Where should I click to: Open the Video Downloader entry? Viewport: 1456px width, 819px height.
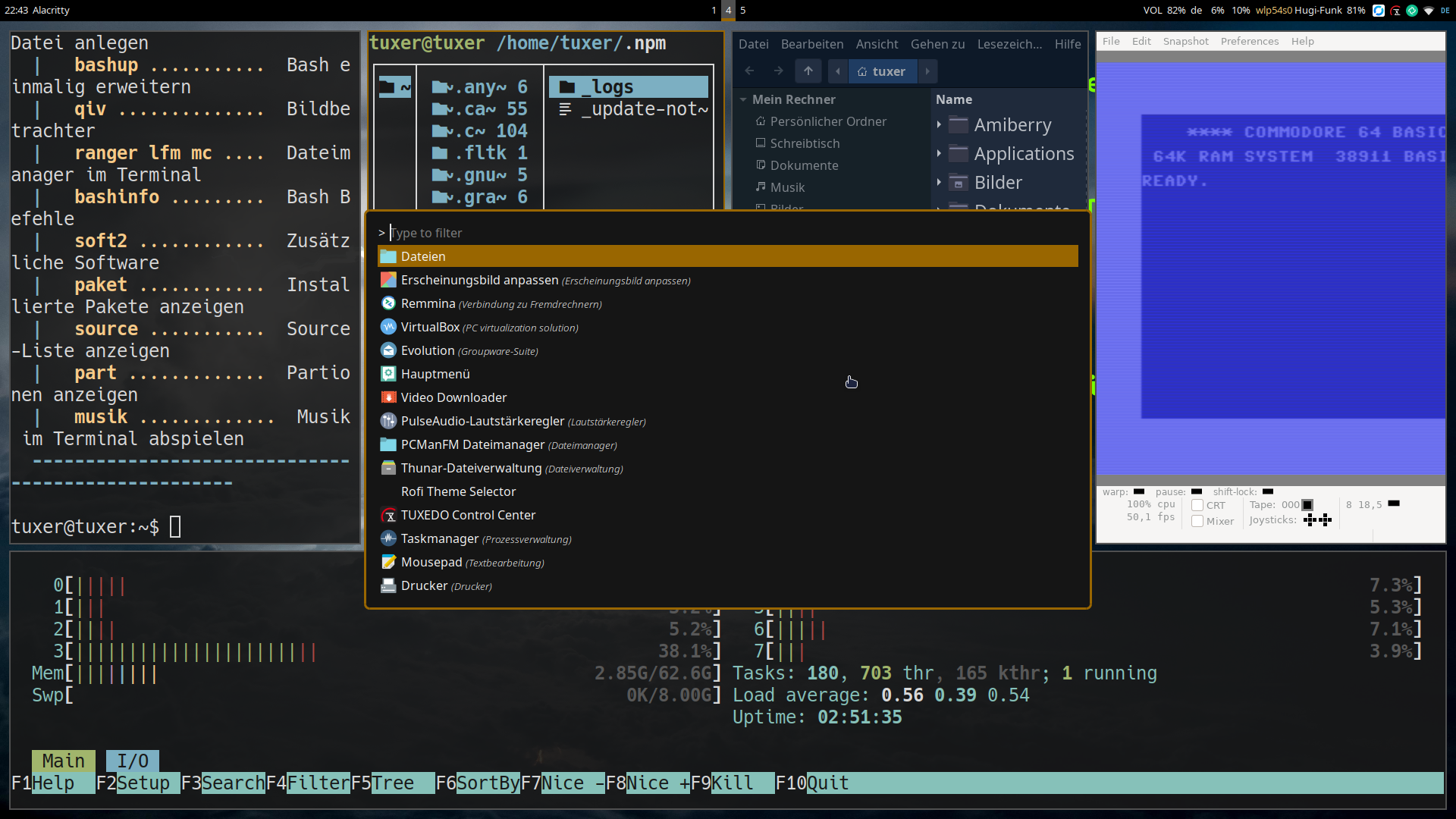tap(453, 397)
